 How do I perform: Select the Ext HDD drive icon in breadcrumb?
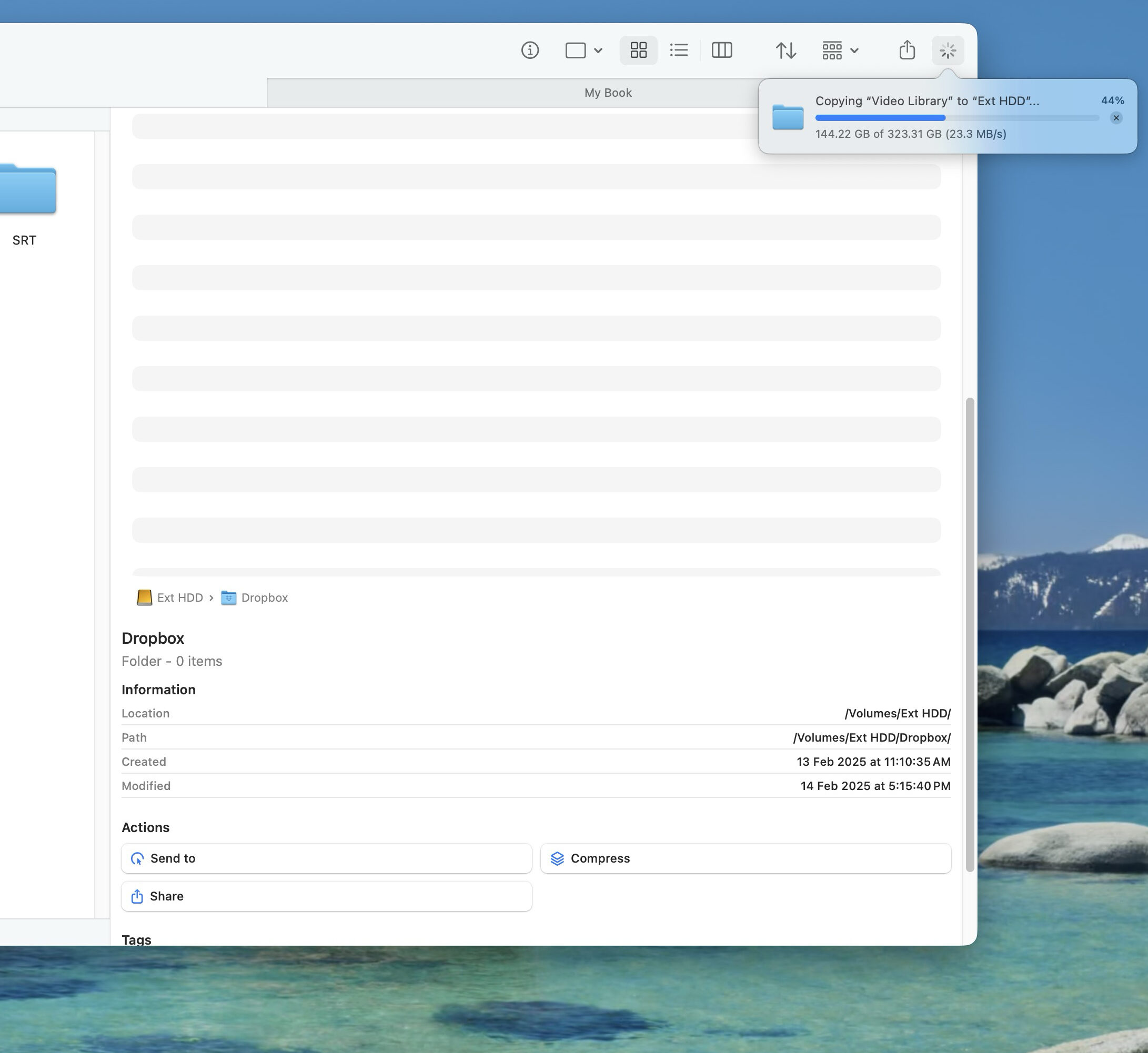(x=144, y=598)
